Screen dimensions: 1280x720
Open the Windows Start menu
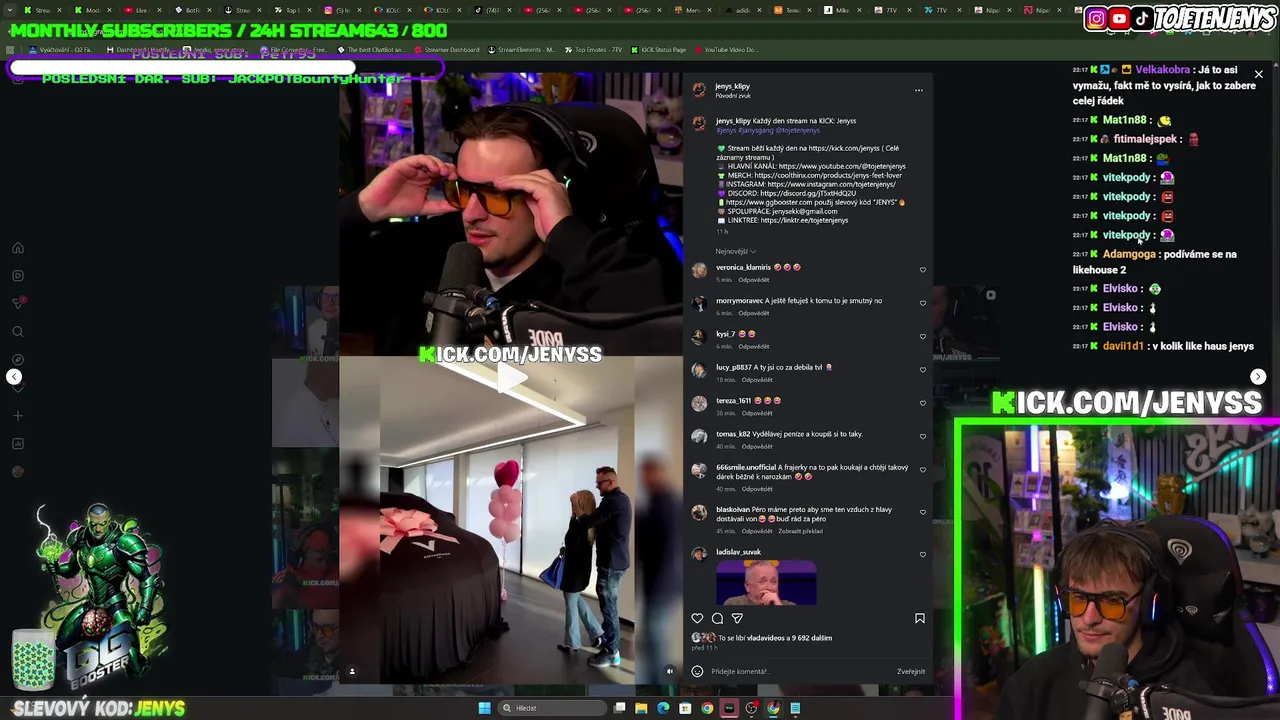(x=484, y=708)
